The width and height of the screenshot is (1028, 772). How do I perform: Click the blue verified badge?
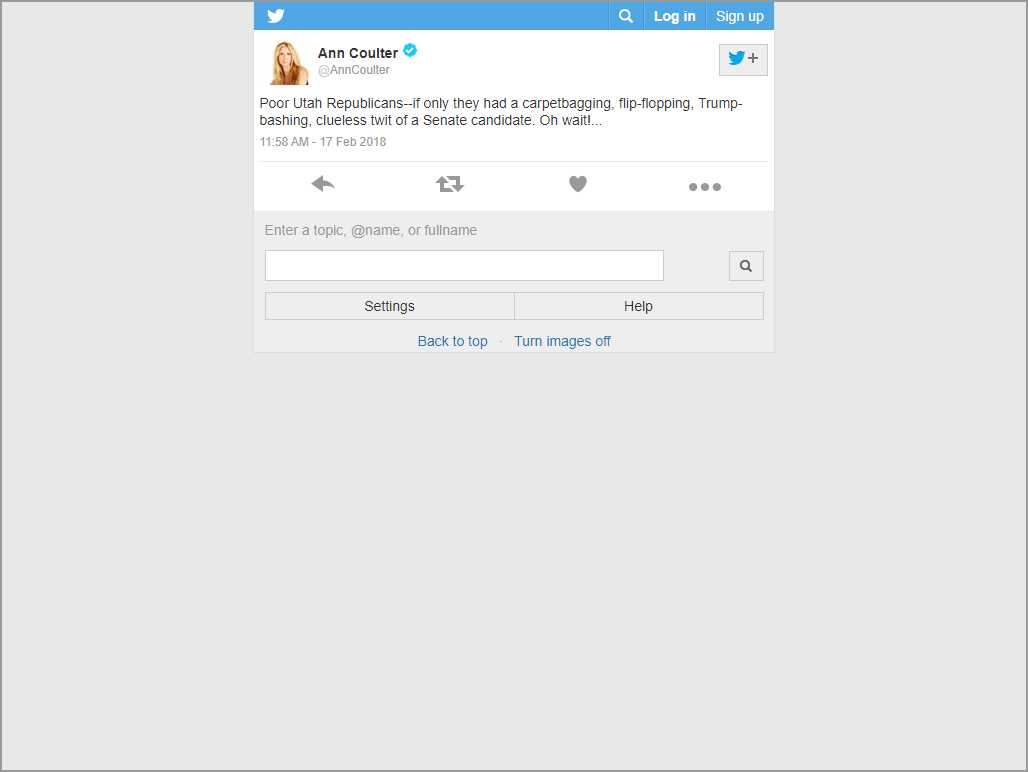(410, 51)
